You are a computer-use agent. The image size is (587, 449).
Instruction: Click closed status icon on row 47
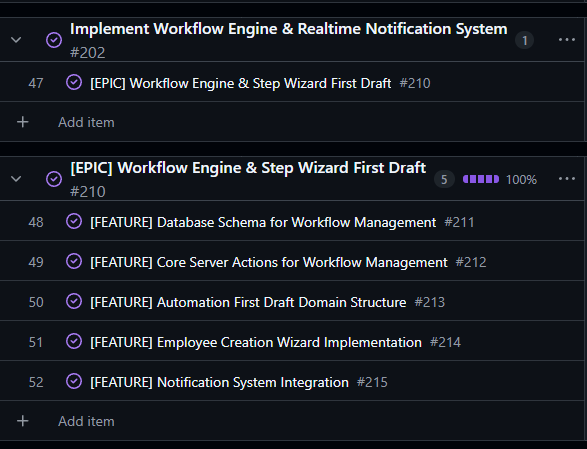(74, 82)
